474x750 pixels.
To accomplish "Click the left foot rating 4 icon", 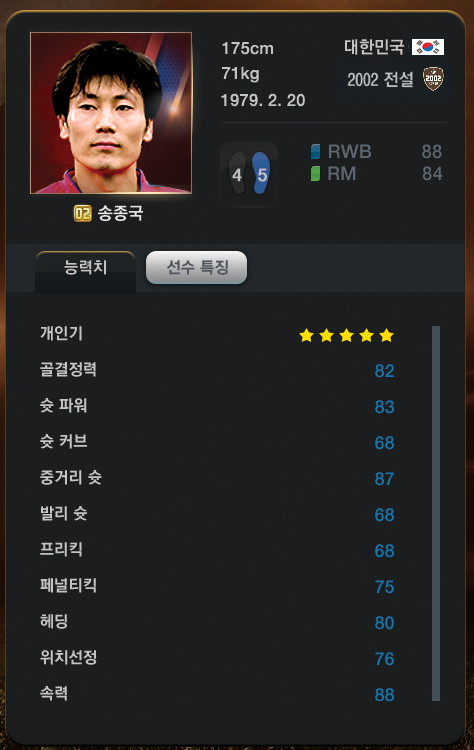I will [238, 174].
